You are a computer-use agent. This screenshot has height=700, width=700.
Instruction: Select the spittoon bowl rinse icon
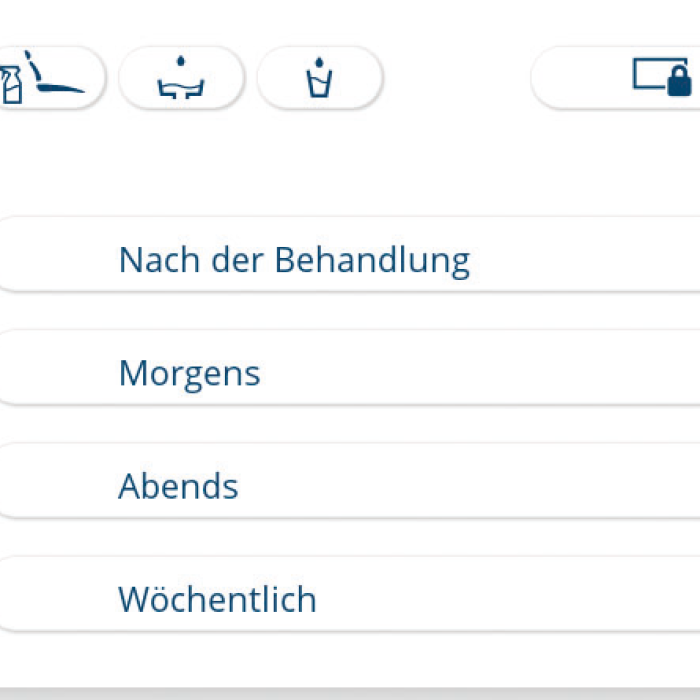(181, 77)
